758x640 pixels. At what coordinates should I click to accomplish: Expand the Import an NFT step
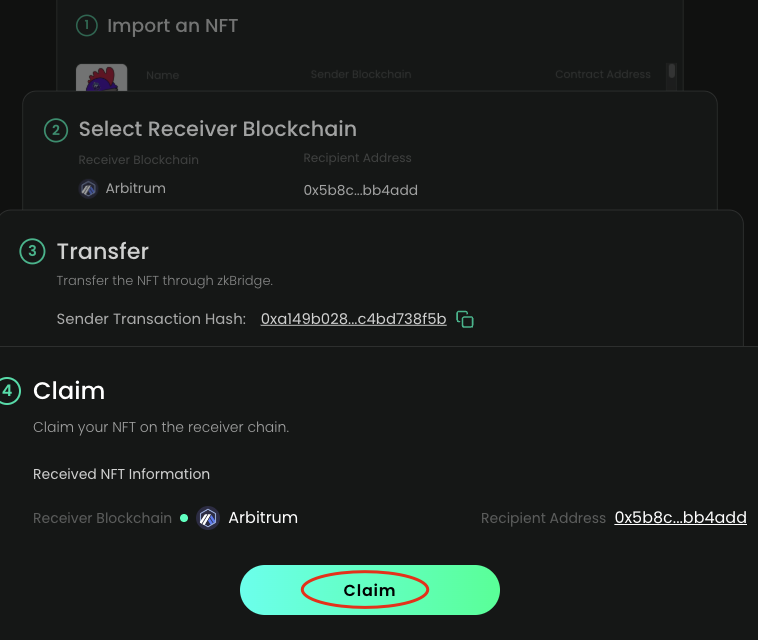click(172, 25)
